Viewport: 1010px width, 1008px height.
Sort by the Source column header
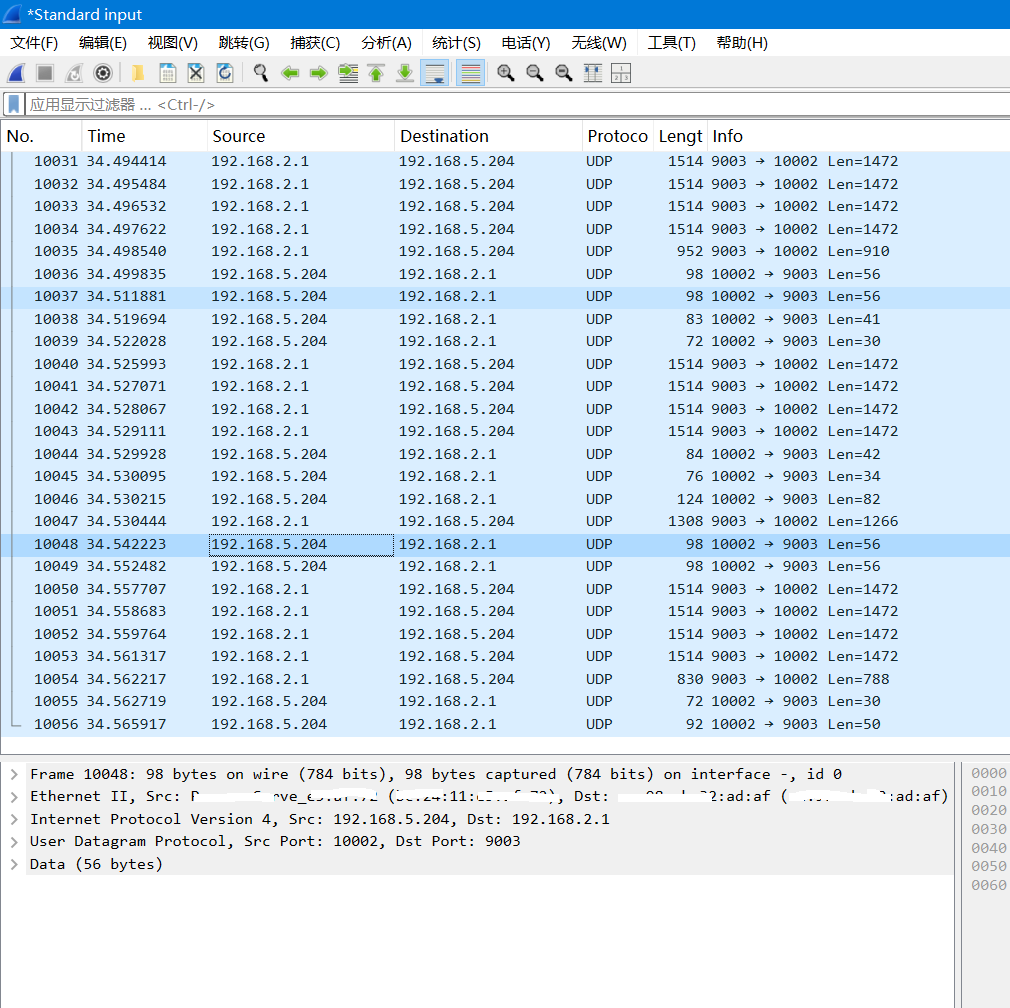point(301,136)
